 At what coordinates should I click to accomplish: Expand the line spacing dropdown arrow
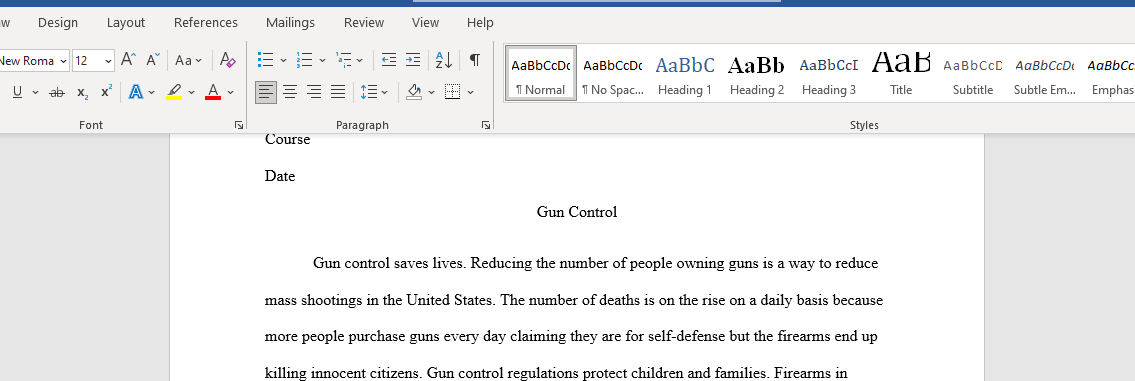pyautogui.click(x=384, y=92)
